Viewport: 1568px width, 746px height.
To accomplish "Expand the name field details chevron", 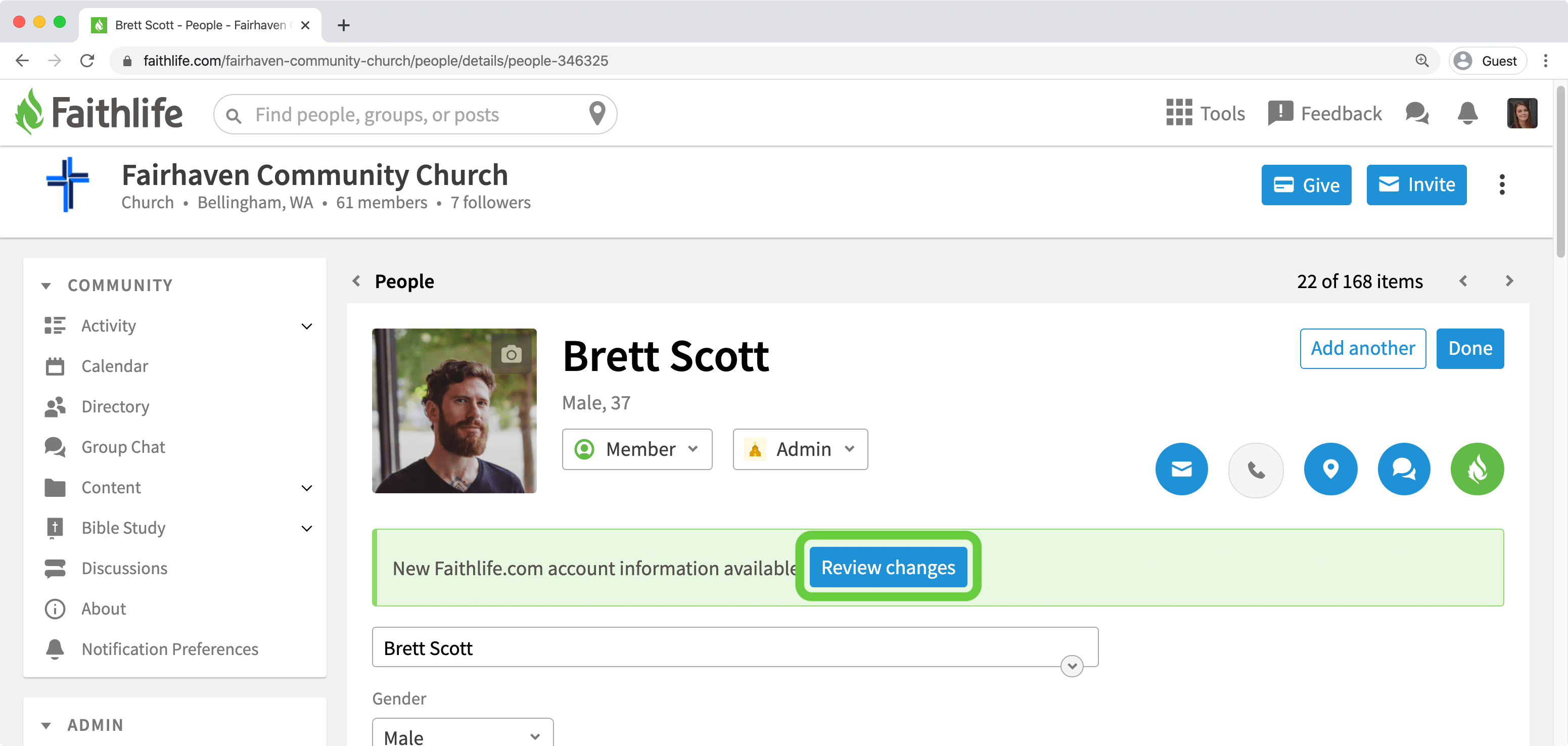I will pyautogui.click(x=1071, y=666).
